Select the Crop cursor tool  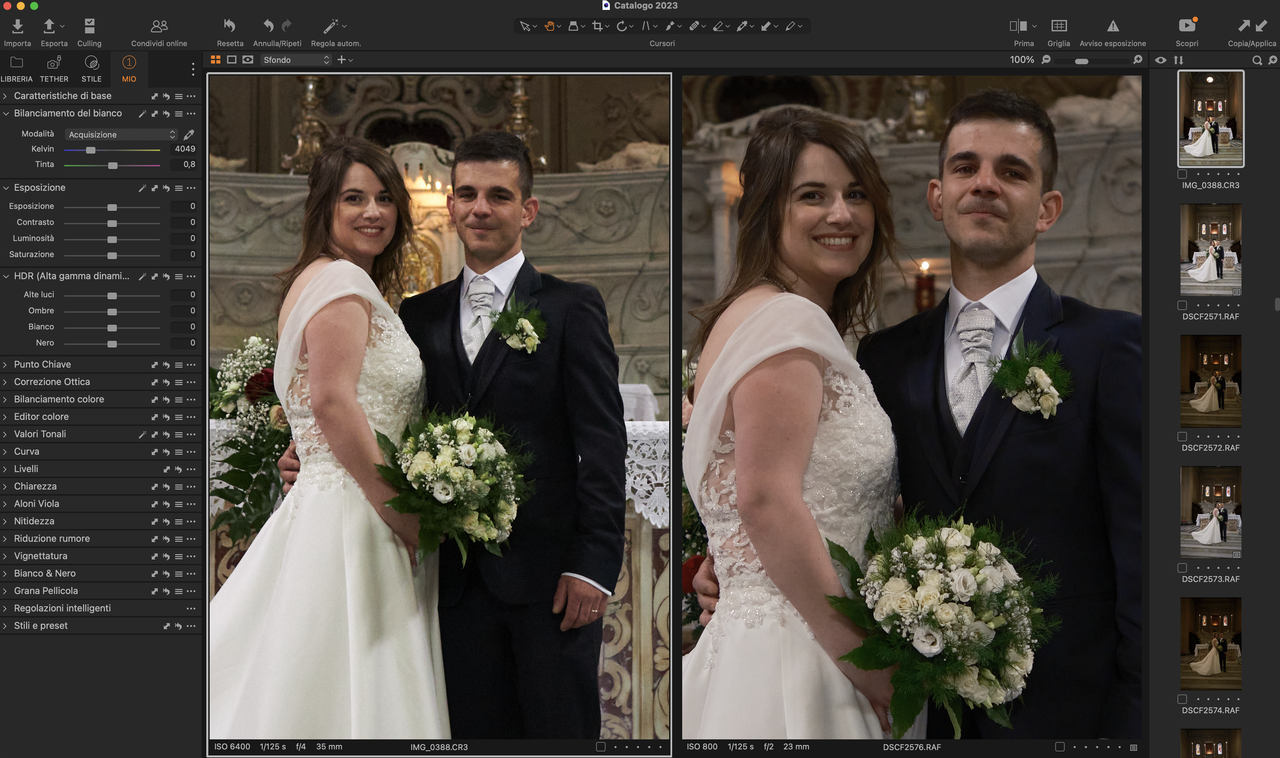(598, 26)
